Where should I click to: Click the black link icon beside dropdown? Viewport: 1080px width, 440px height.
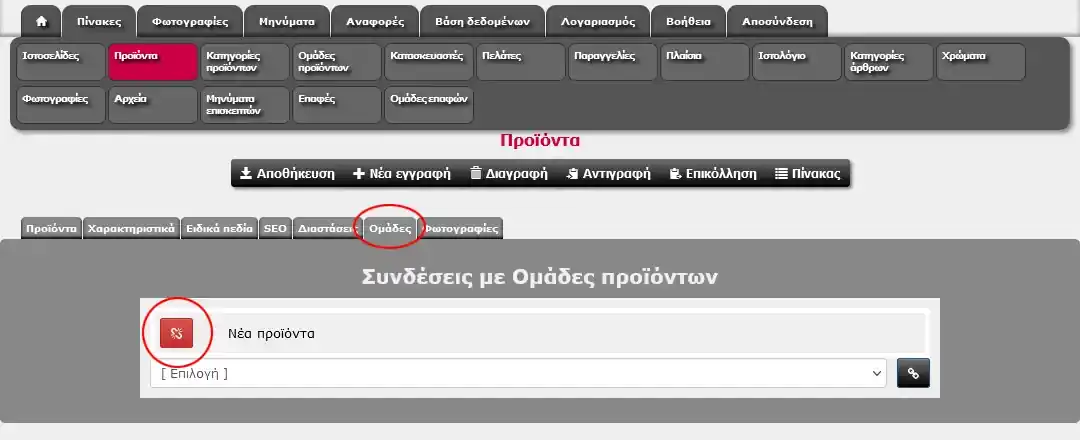click(x=912, y=373)
